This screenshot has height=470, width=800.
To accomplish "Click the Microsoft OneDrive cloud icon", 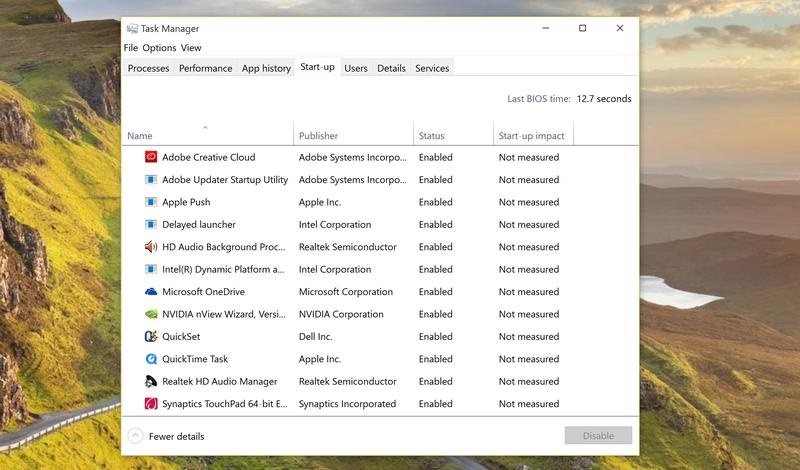I will coord(151,292).
